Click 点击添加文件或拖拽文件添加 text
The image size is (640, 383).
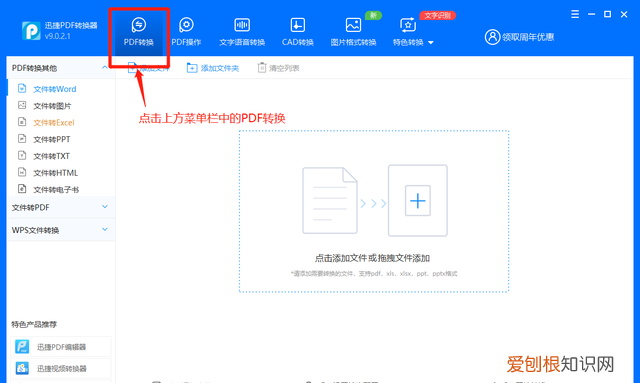(x=372, y=258)
